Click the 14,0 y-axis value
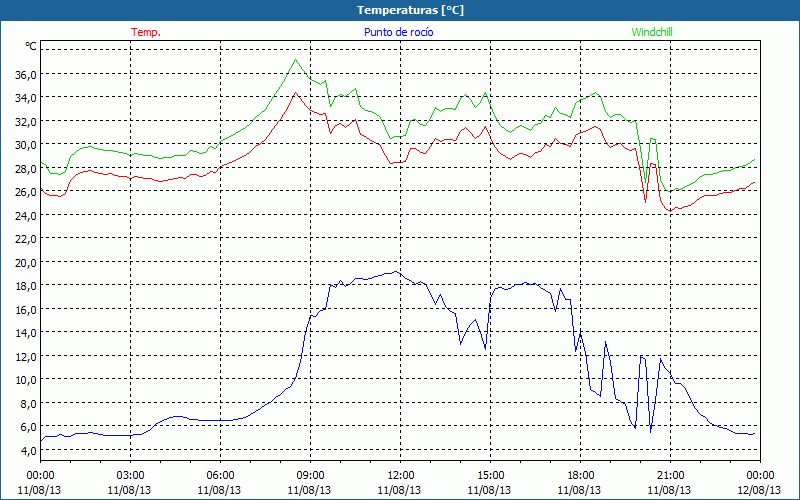800x500 pixels. click(26, 333)
